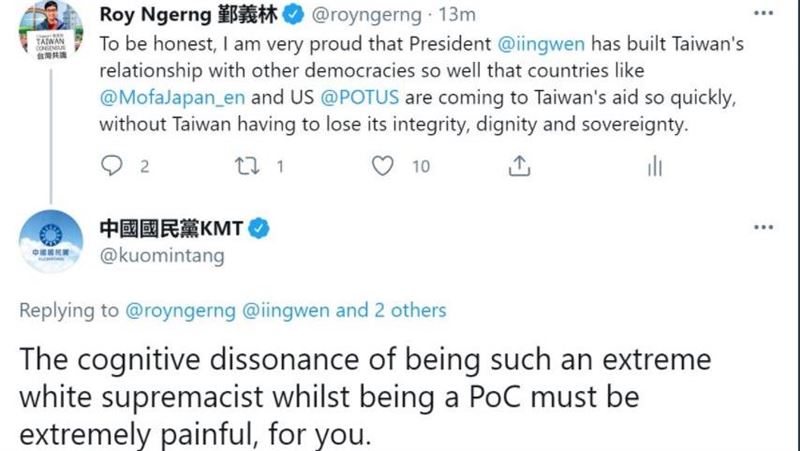
Task: Click 'and 2 others' in reply line
Action: [x=391, y=310]
